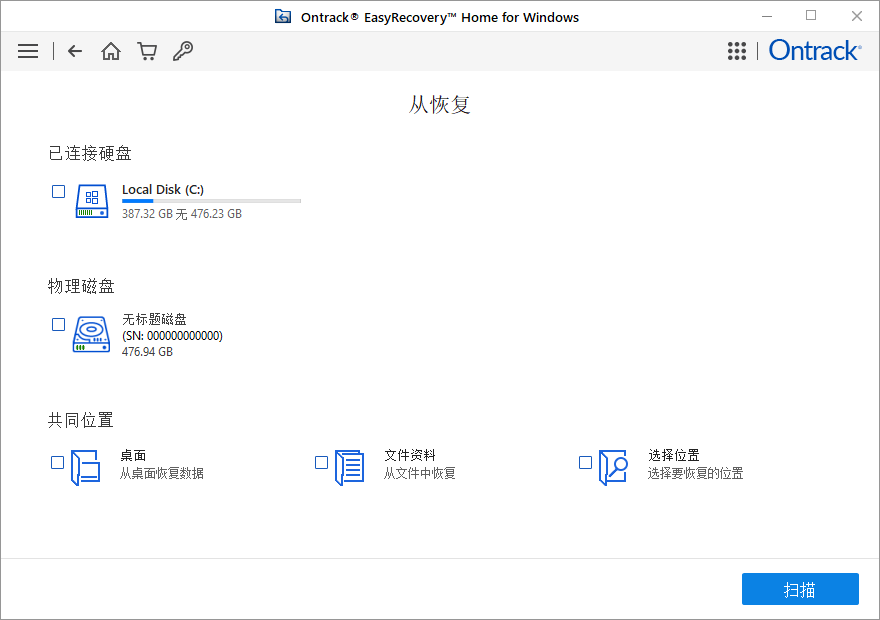Click the Local Disk (C:) usage bar
Screen dimensions: 880x620
212,201
